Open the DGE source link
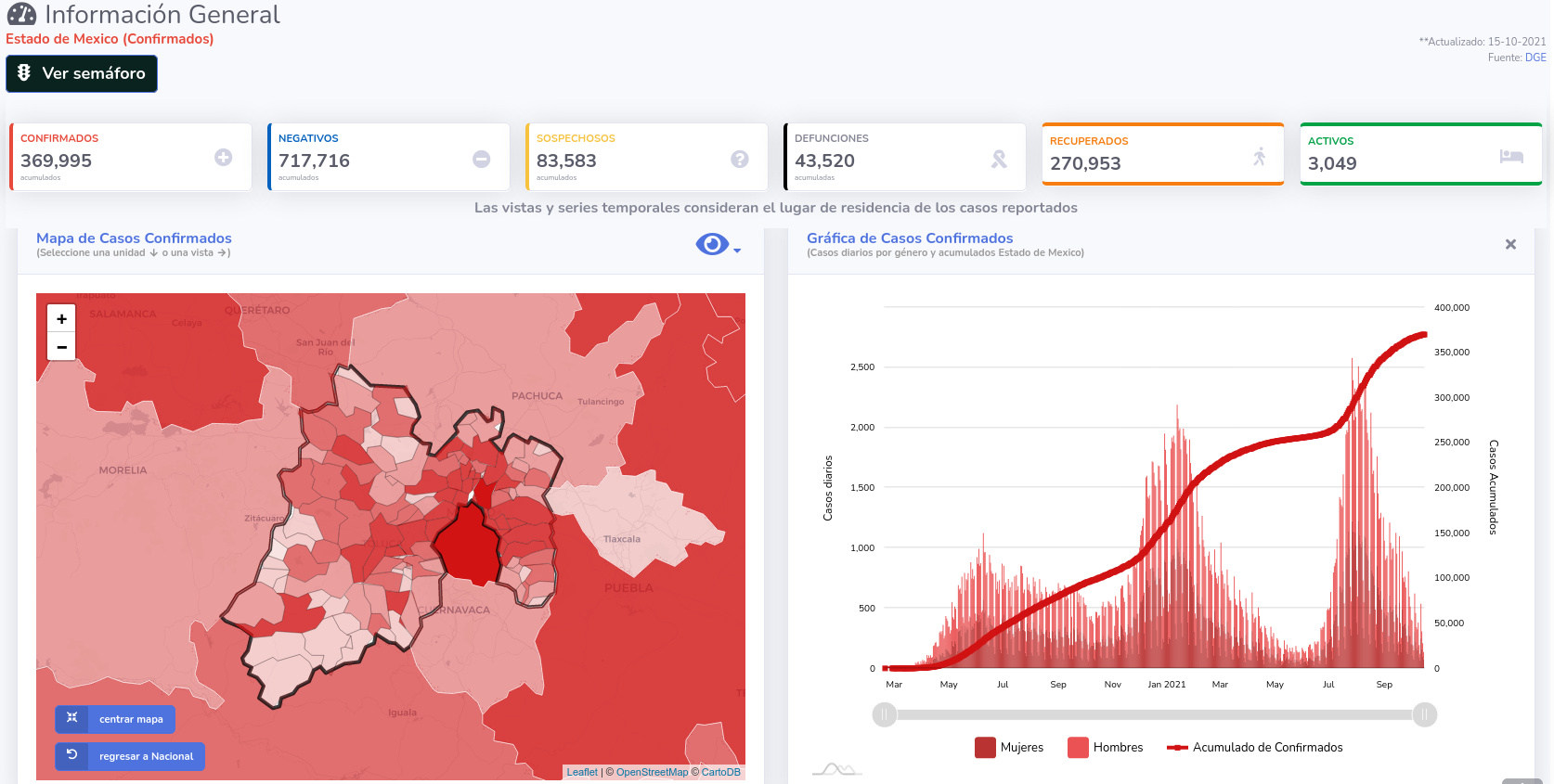The height and width of the screenshot is (784, 1554). [1535, 58]
